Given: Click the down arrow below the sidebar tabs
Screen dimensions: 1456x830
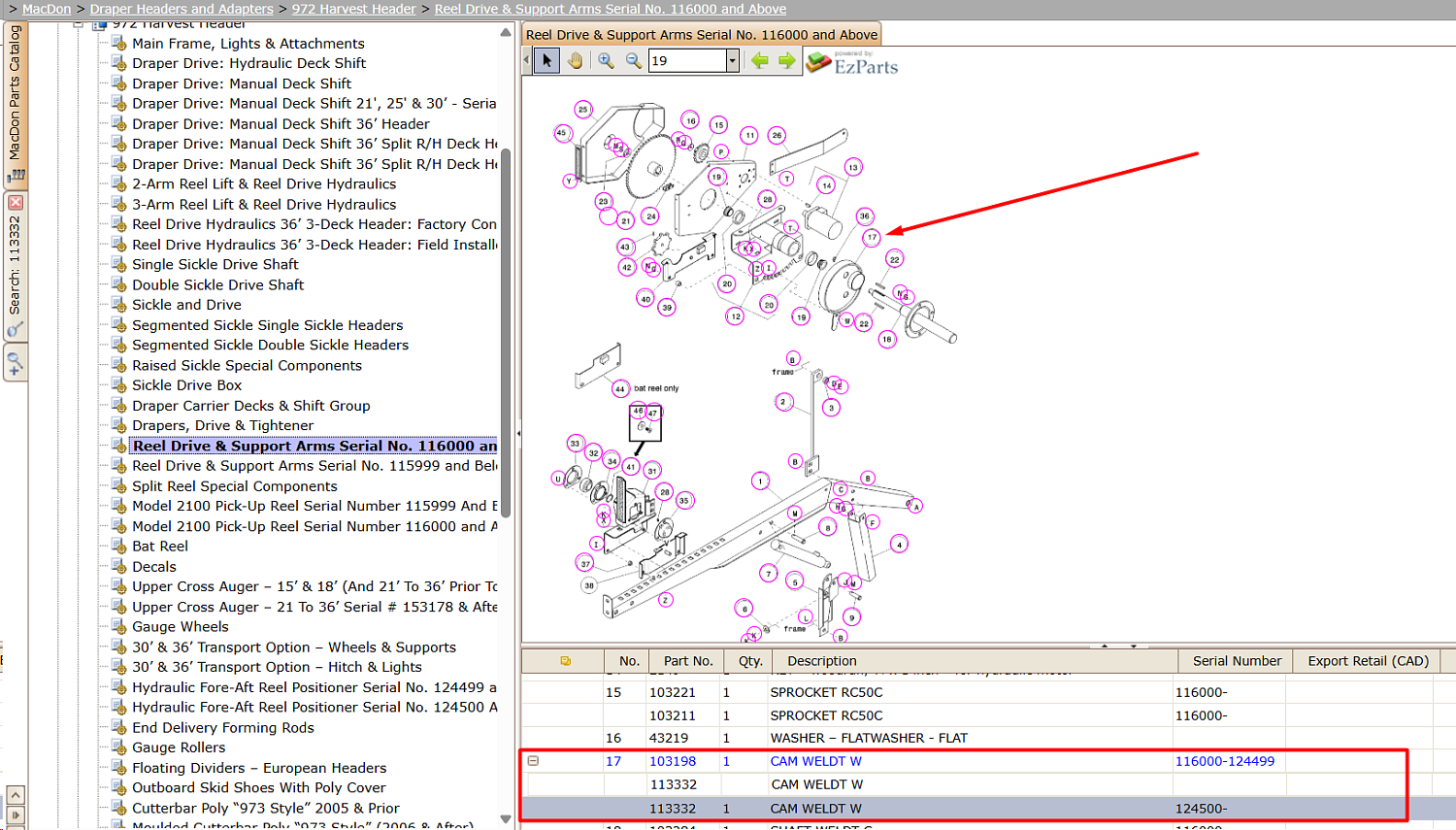Looking at the screenshot, I should [x=16, y=815].
